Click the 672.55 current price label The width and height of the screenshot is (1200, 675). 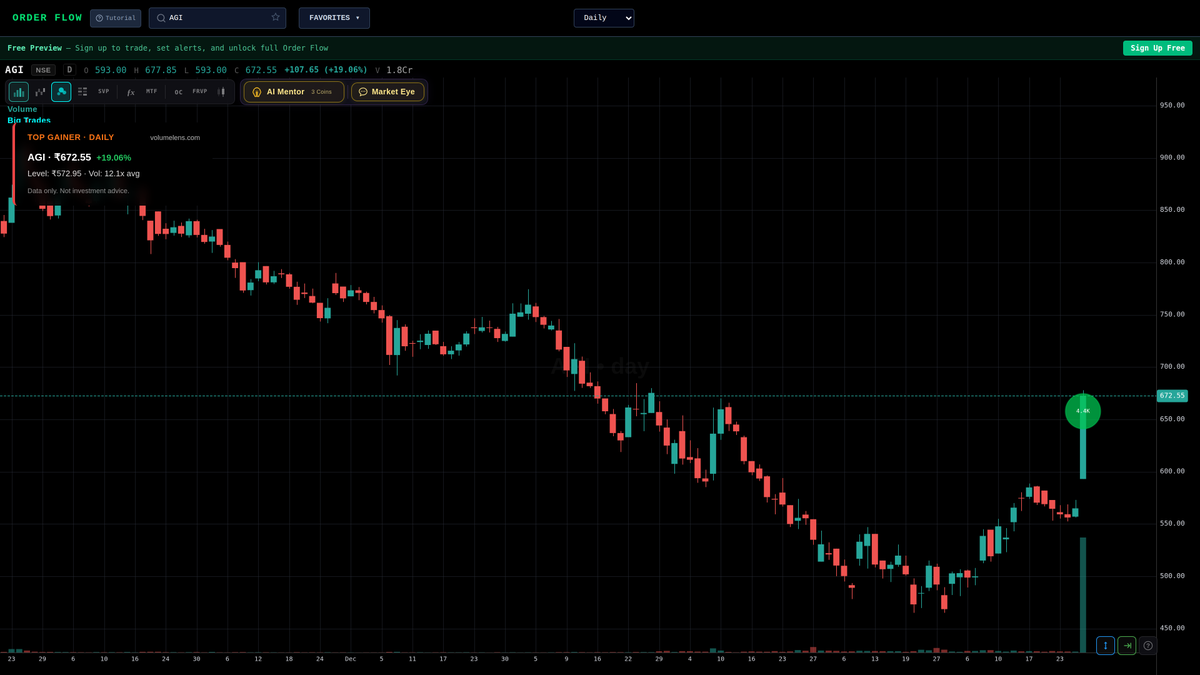click(x=1172, y=395)
